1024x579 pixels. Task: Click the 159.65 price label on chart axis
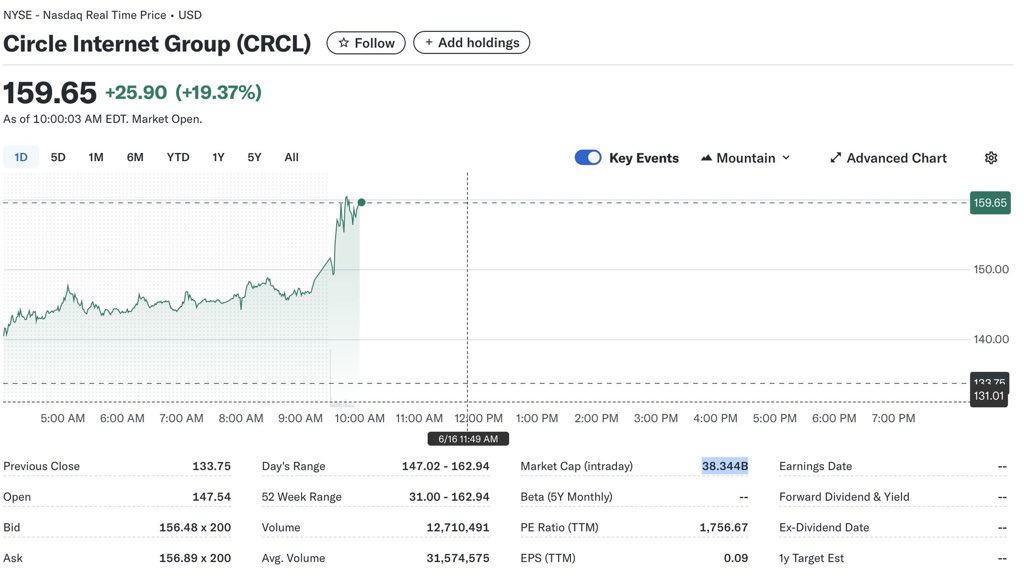pyautogui.click(x=990, y=203)
